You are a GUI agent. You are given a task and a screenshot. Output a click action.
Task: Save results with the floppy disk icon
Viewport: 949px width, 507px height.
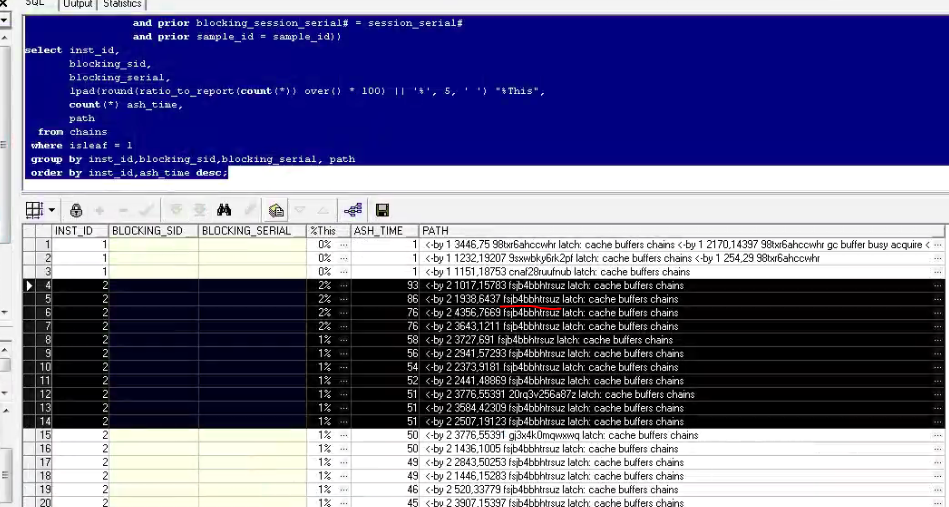(382, 210)
